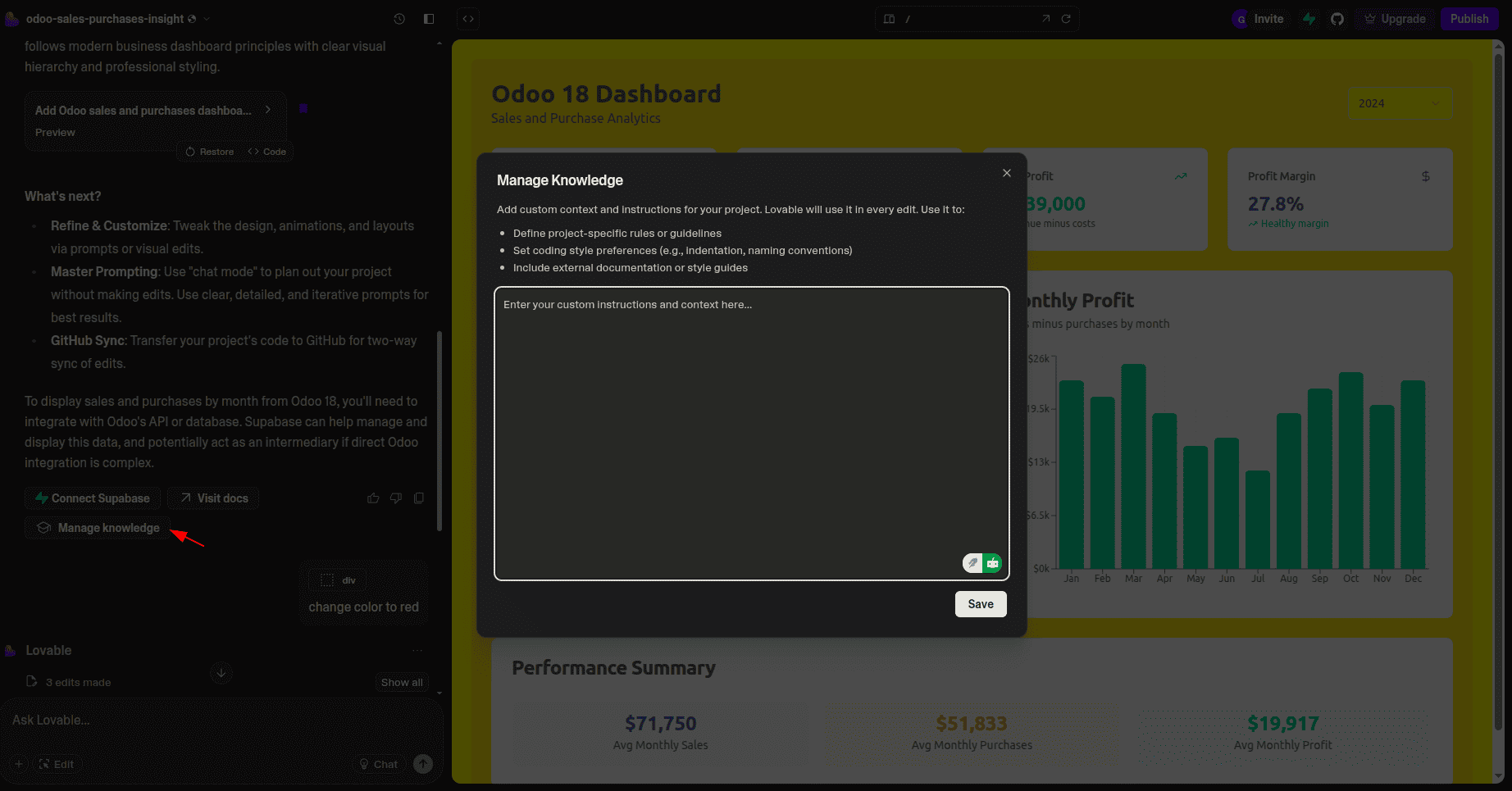Click the file icon beside '3 edits made'
The width and height of the screenshot is (1512, 791).
click(x=32, y=681)
